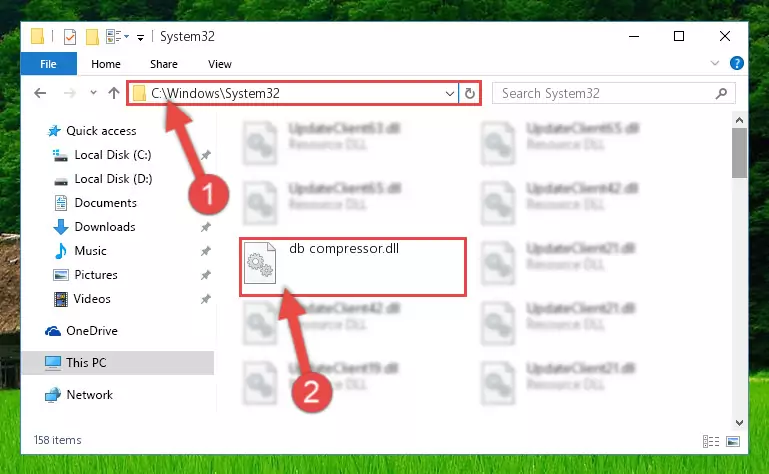Open recent locations dropdown arrow
The image size is (769, 474).
click(93, 92)
